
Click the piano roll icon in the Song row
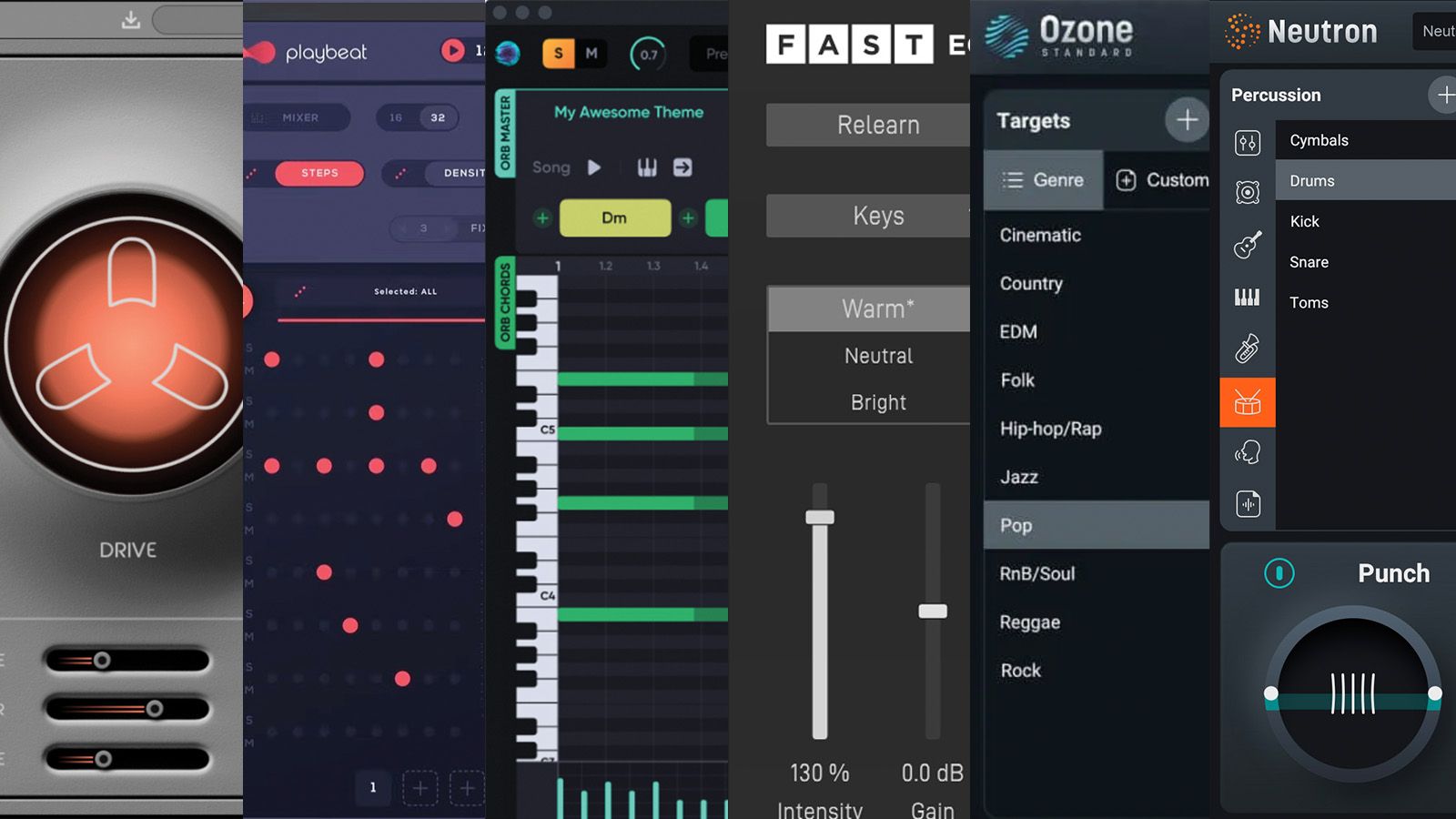tap(648, 167)
